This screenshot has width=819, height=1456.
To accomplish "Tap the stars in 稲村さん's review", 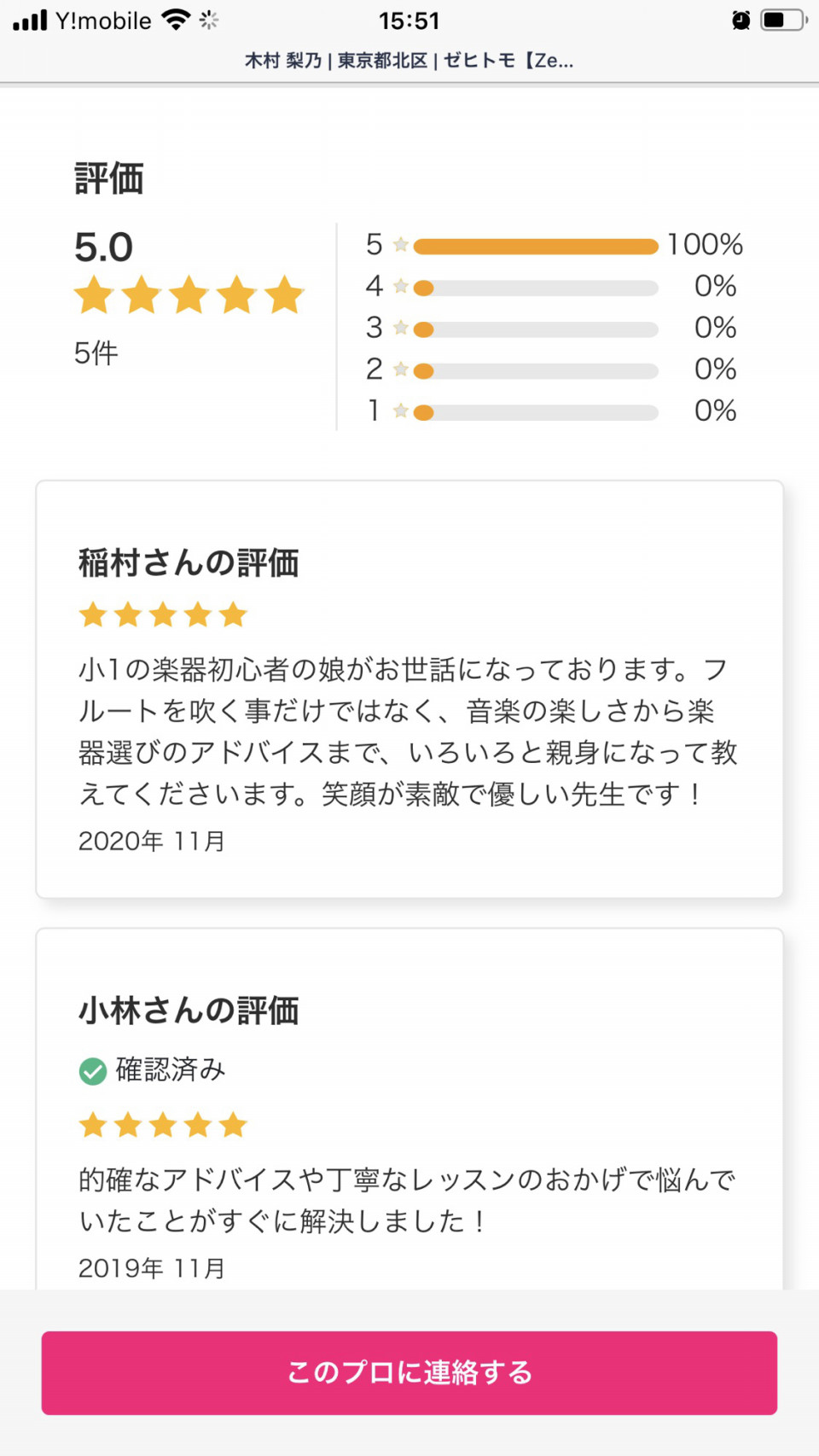I will [x=163, y=614].
